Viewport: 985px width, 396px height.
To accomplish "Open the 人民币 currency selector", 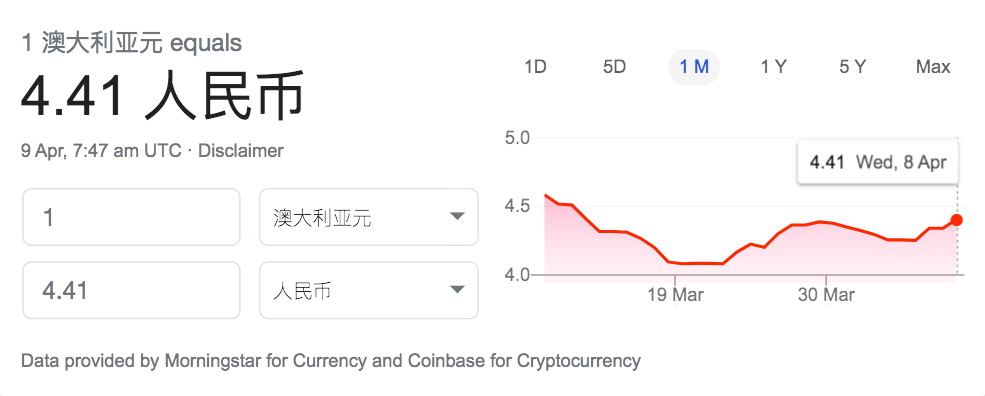I will coord(369,290).
